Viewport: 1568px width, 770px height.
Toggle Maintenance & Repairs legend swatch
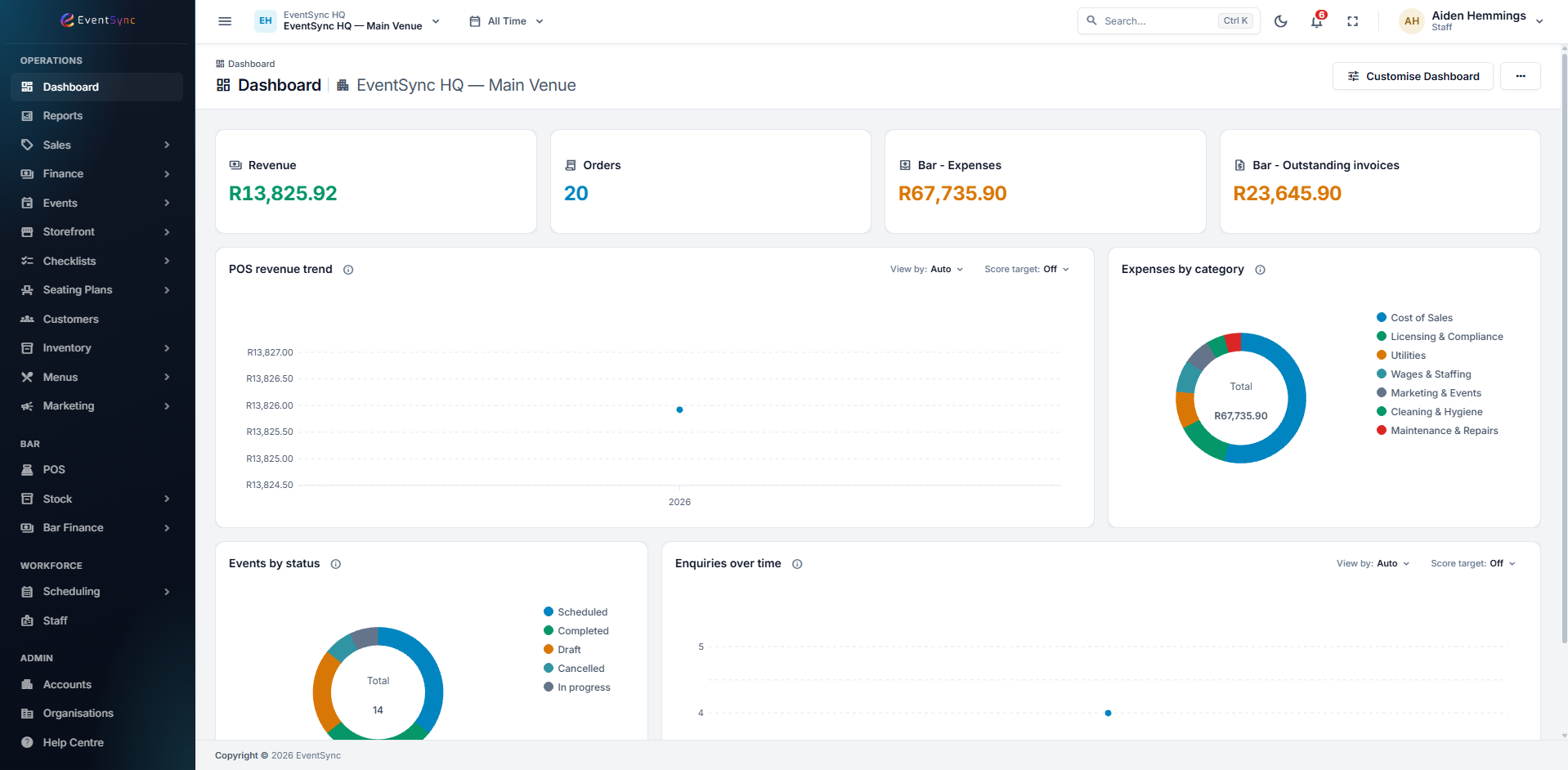click(1382, 430)
